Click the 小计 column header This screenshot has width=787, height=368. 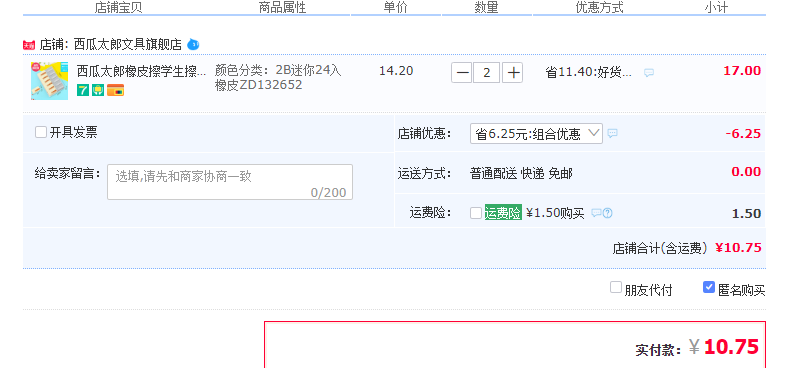(x=716, y=7)
